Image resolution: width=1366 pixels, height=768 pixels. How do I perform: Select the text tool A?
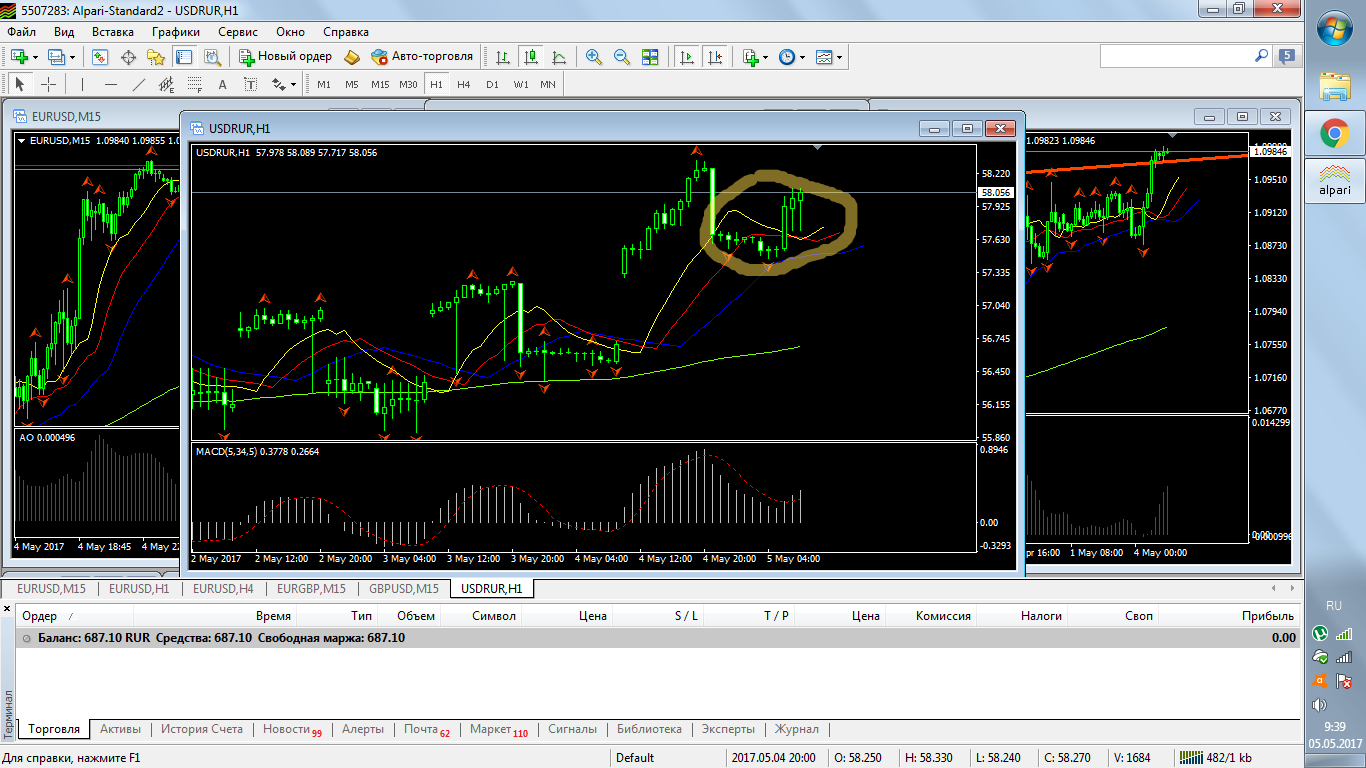click(x=222, y=84)
